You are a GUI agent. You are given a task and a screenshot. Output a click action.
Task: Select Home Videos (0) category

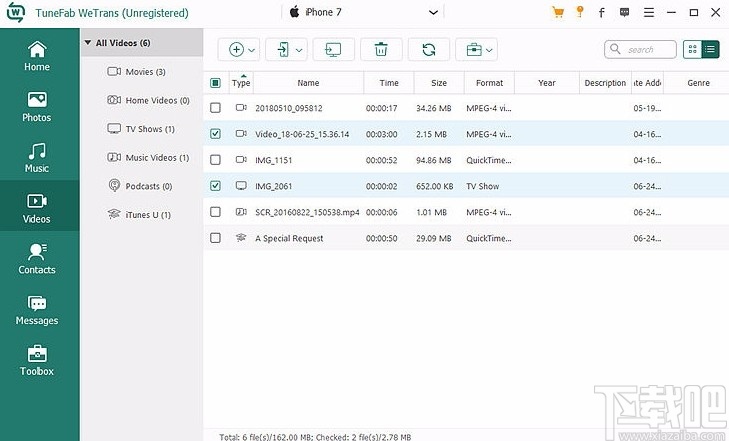(148, 100)
